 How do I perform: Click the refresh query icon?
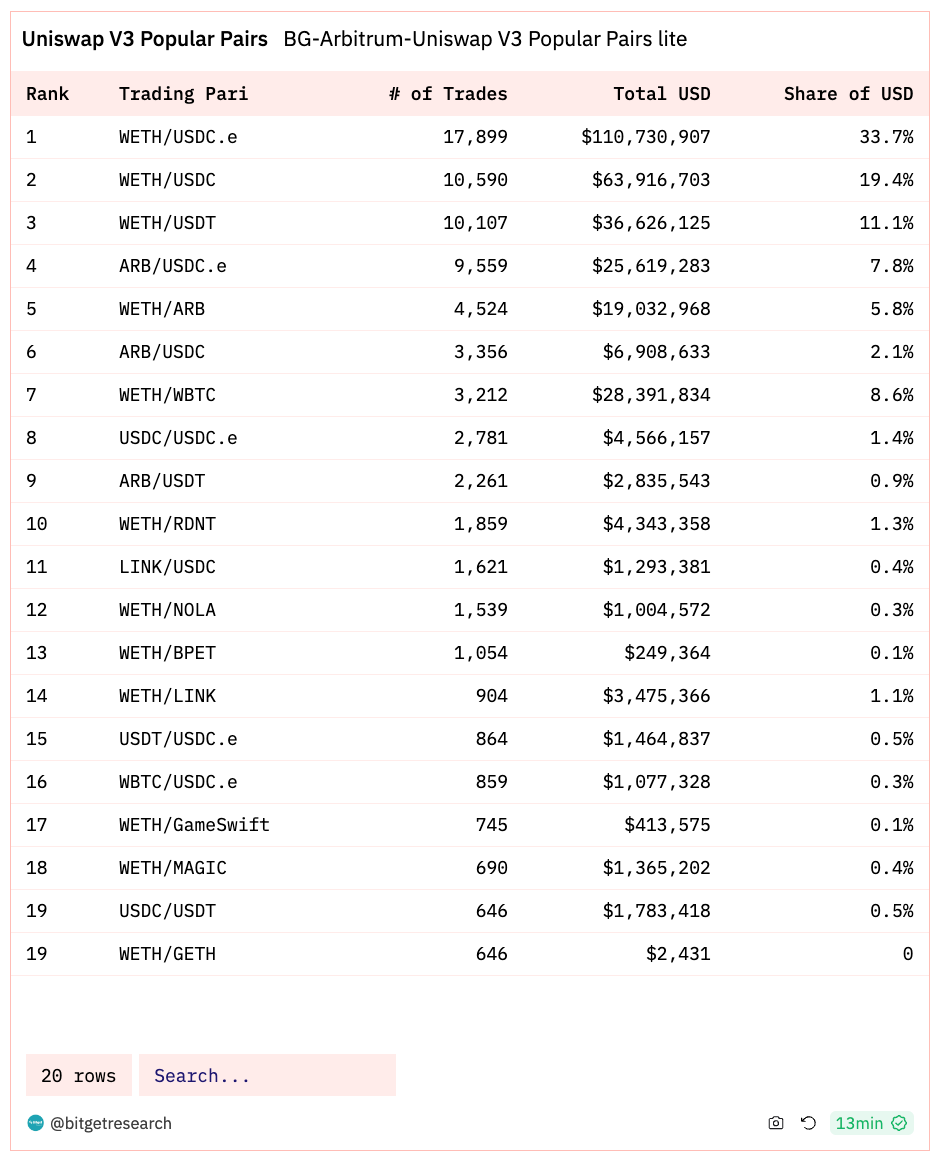808,1123
